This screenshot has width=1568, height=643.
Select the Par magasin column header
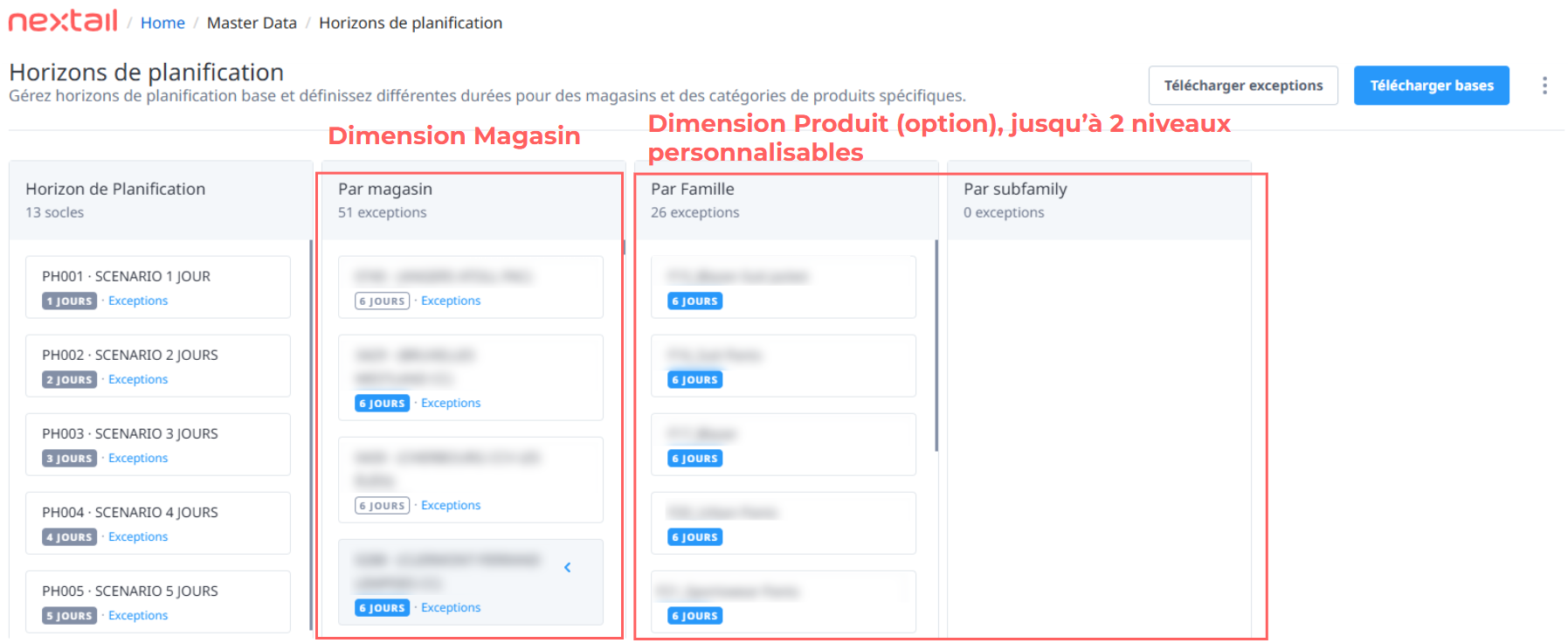[473, 200]
